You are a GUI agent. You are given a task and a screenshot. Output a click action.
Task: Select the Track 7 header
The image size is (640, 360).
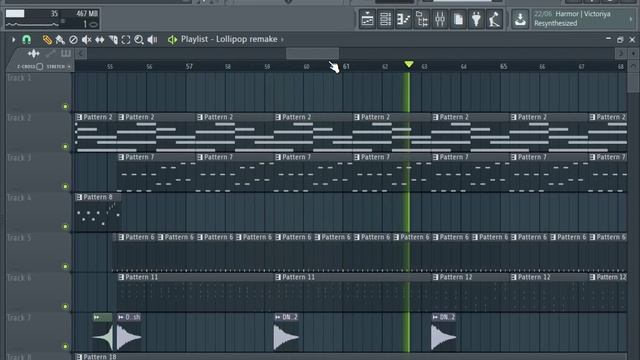[39, 333]
